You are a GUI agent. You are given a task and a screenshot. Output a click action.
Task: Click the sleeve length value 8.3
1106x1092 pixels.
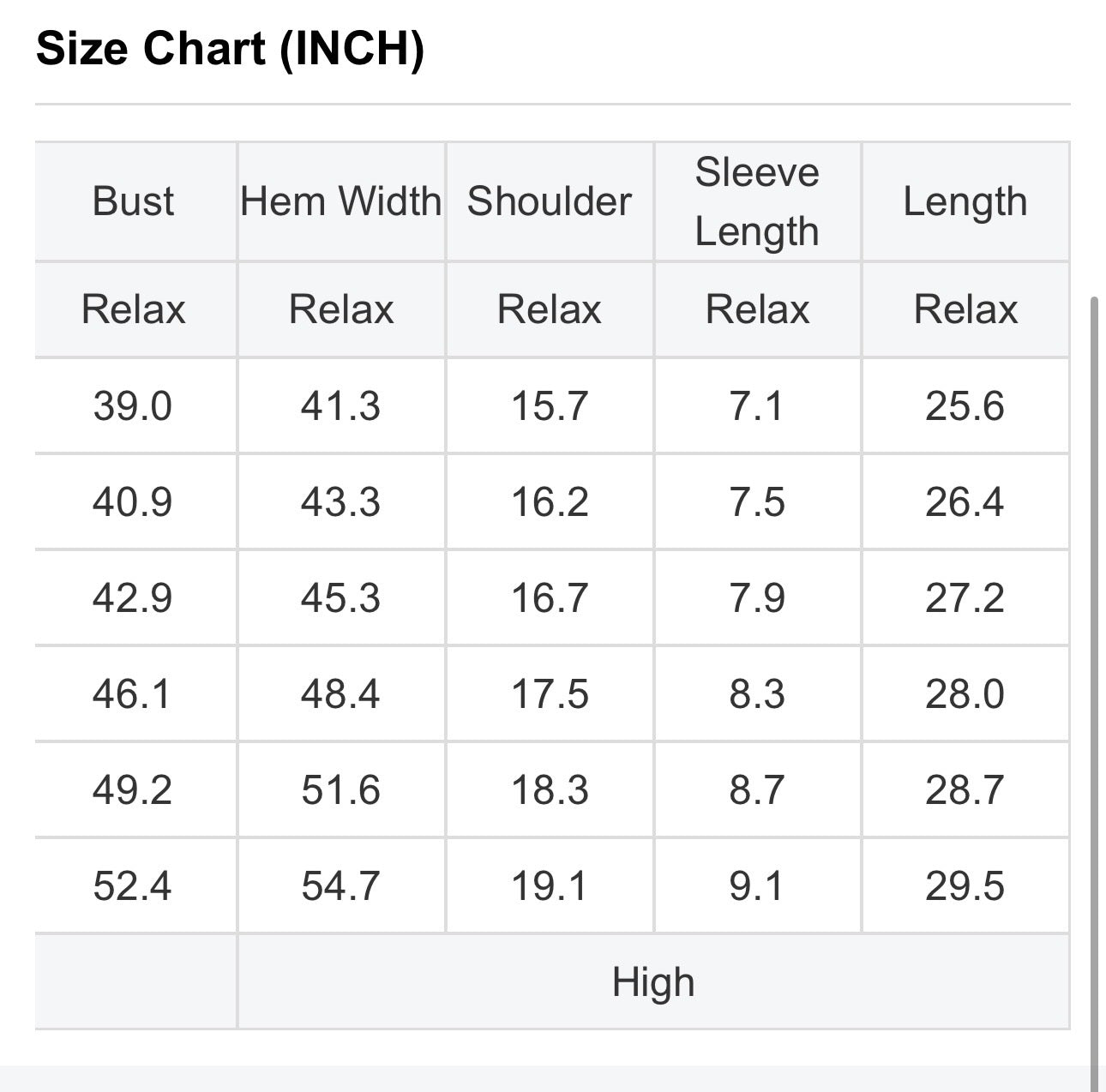757,694
